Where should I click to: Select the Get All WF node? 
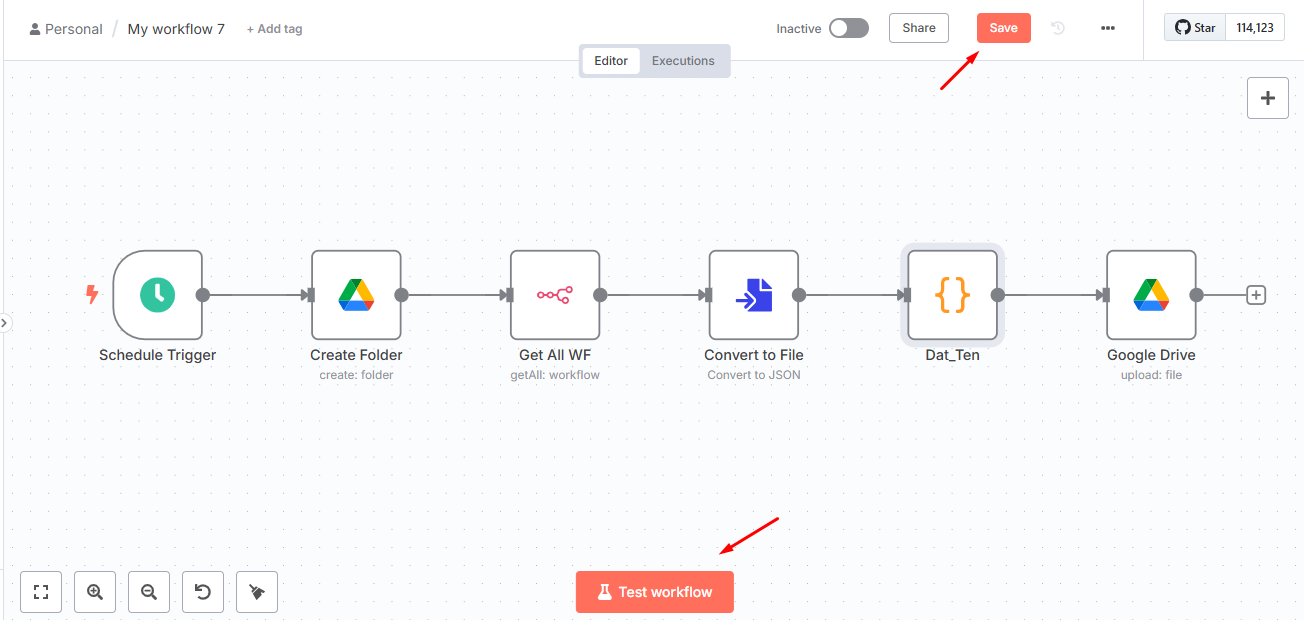pos(555,294)
